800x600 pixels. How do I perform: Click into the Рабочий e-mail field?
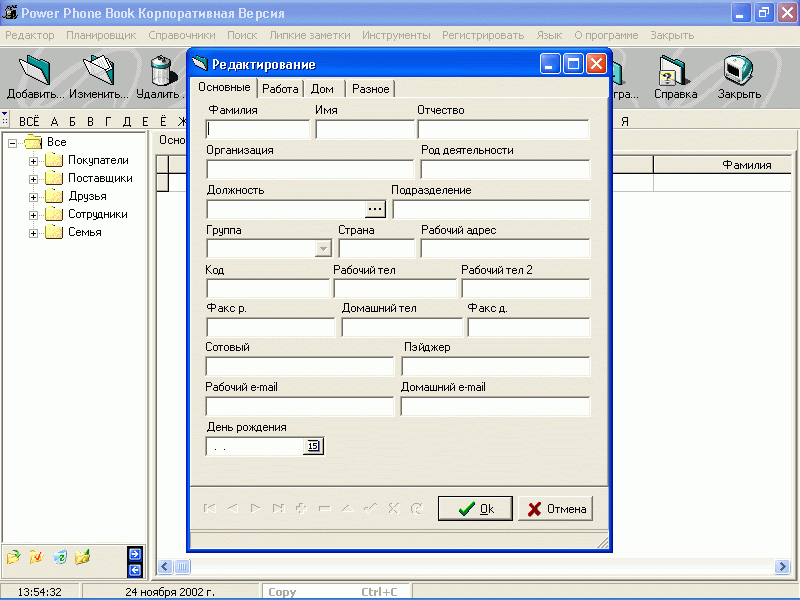300,406
